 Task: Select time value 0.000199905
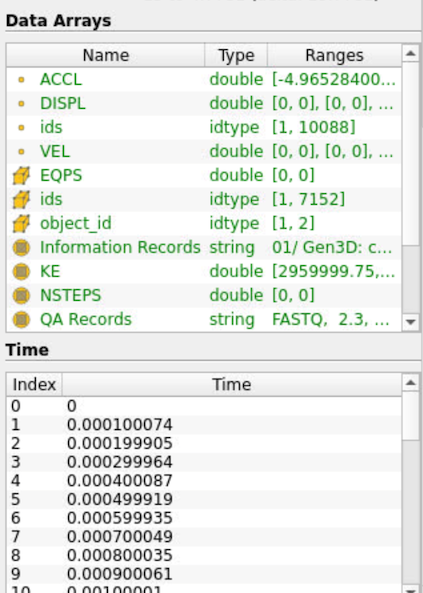[120, 443]
